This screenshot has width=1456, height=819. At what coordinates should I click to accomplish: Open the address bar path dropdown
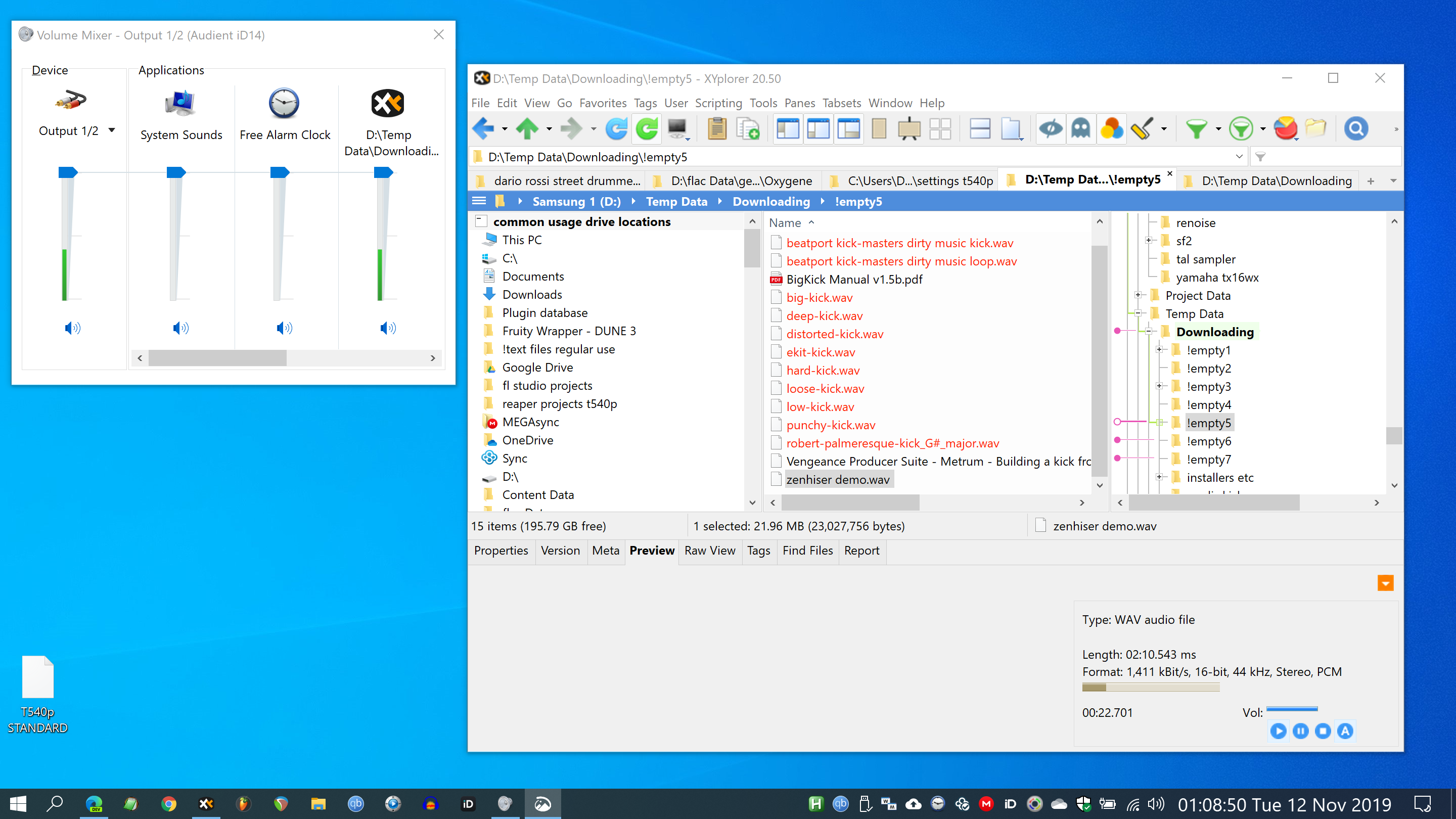tap(1240, 157)
